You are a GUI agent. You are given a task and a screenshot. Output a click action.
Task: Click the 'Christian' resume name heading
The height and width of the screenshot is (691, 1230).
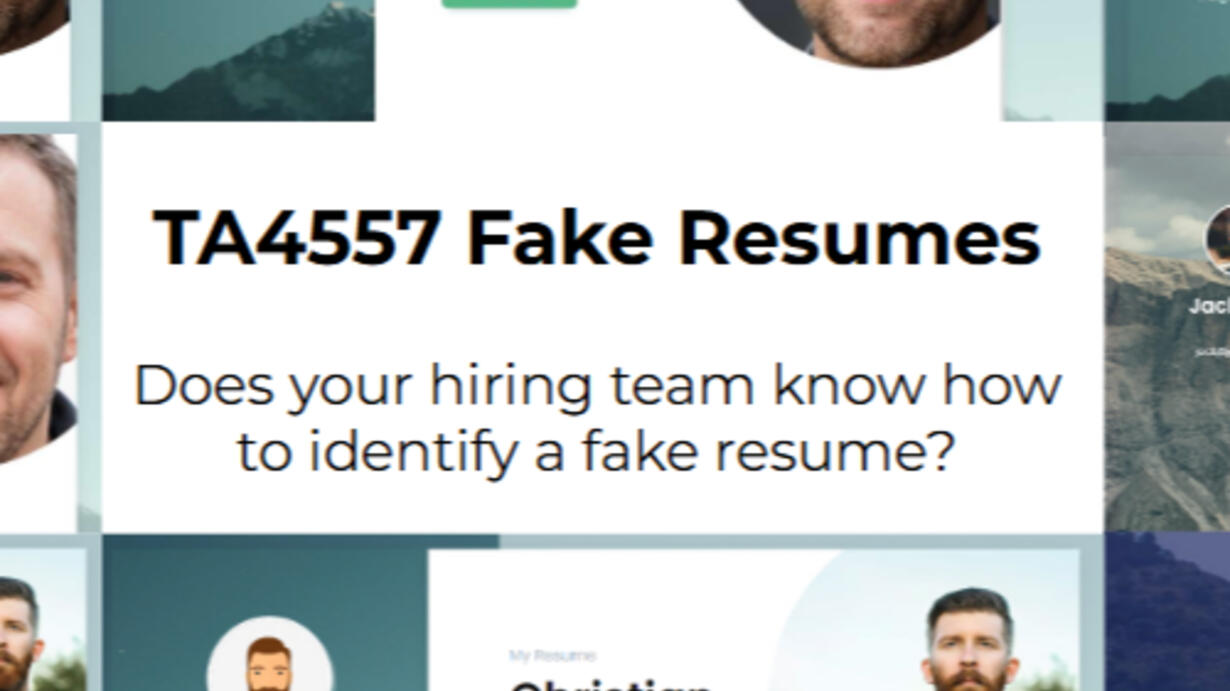610,686
